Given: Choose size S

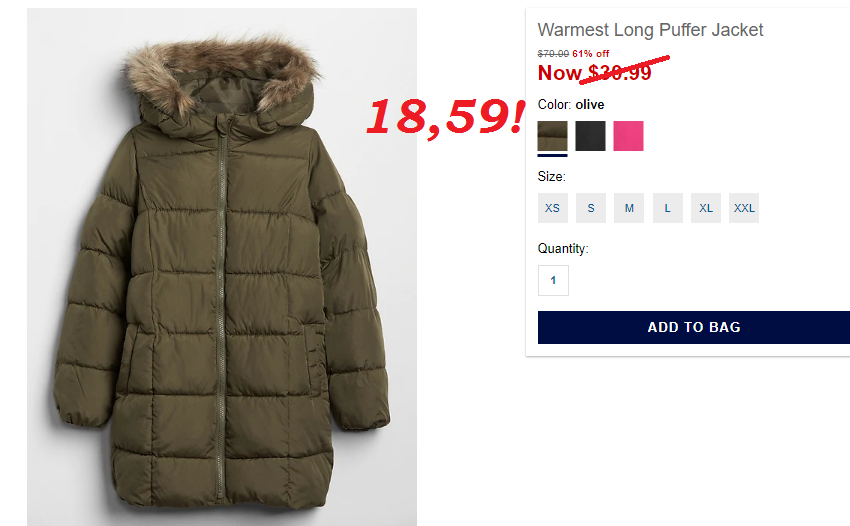Looking at the screenshot, I should pos(591,208).
